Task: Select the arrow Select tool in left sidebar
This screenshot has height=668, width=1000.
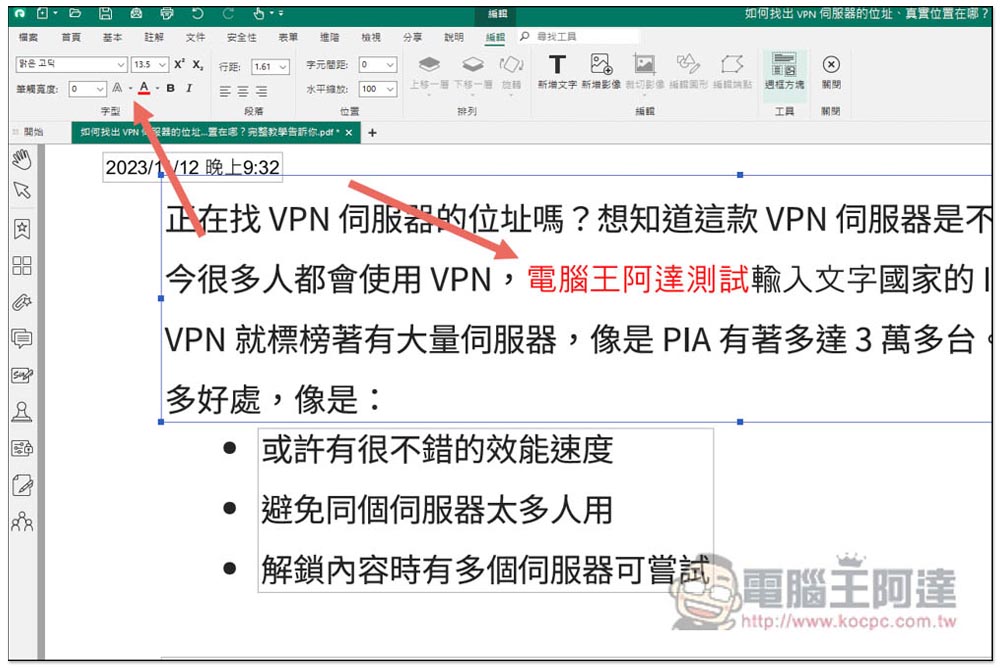Action: click(22, 190)
